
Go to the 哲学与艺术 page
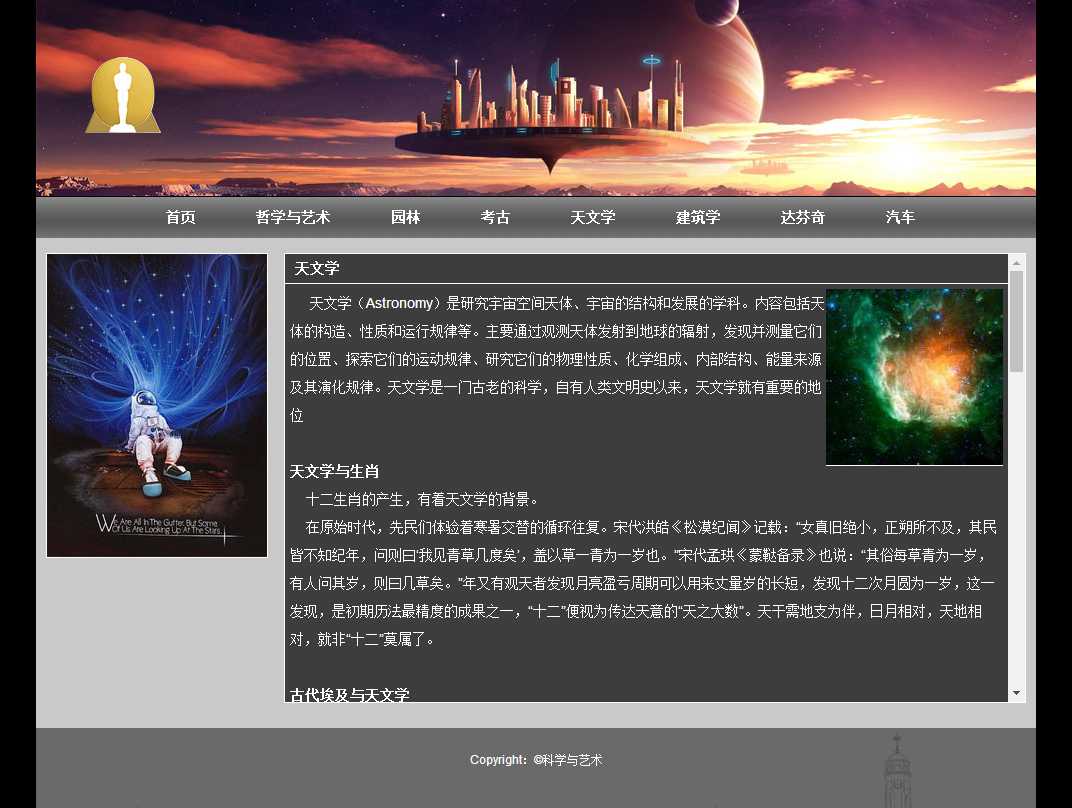[x=292, y=217]
